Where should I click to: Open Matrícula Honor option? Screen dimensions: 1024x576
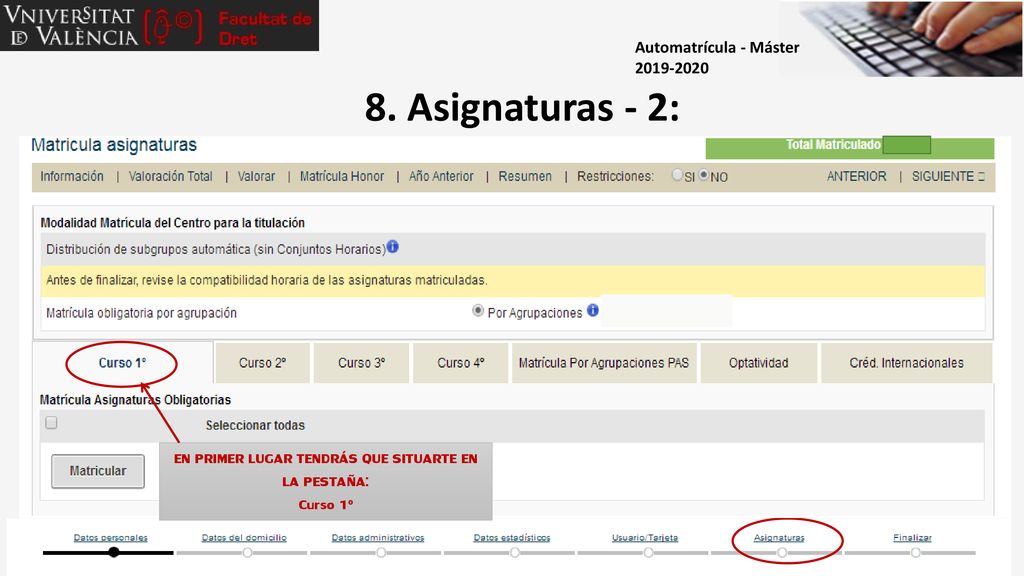coord(342,176)
